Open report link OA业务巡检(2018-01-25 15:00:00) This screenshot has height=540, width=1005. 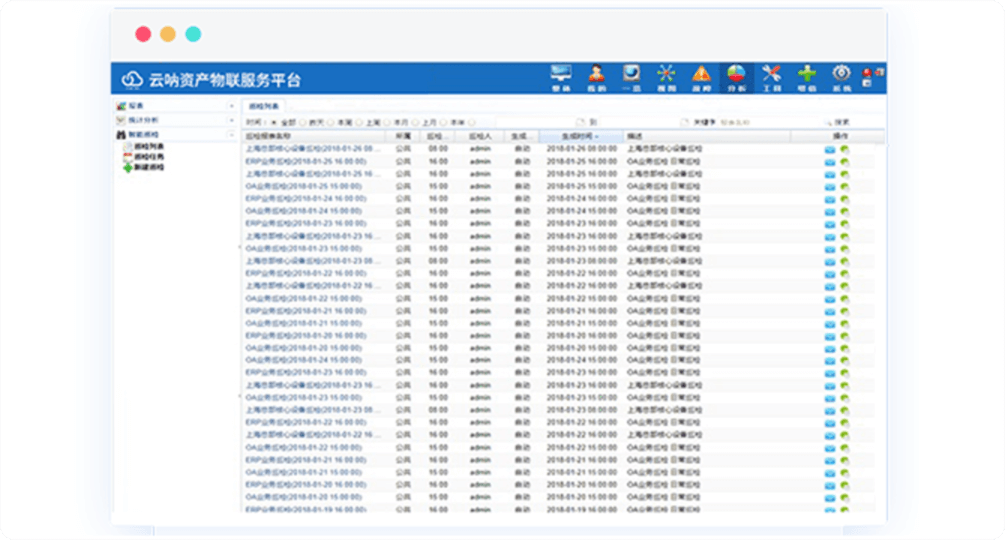[303, 186]
